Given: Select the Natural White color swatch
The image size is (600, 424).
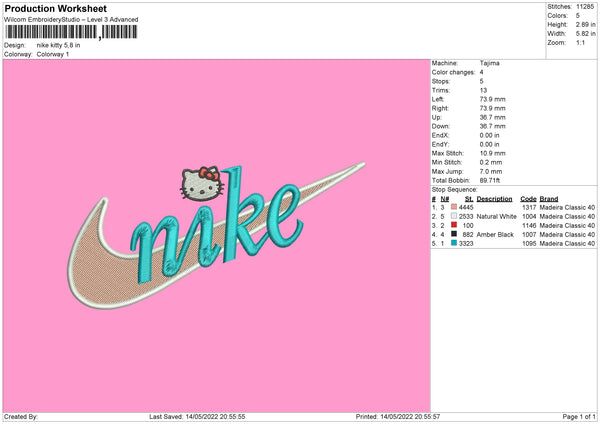Looking at the screenshot, I should point(454,216).
